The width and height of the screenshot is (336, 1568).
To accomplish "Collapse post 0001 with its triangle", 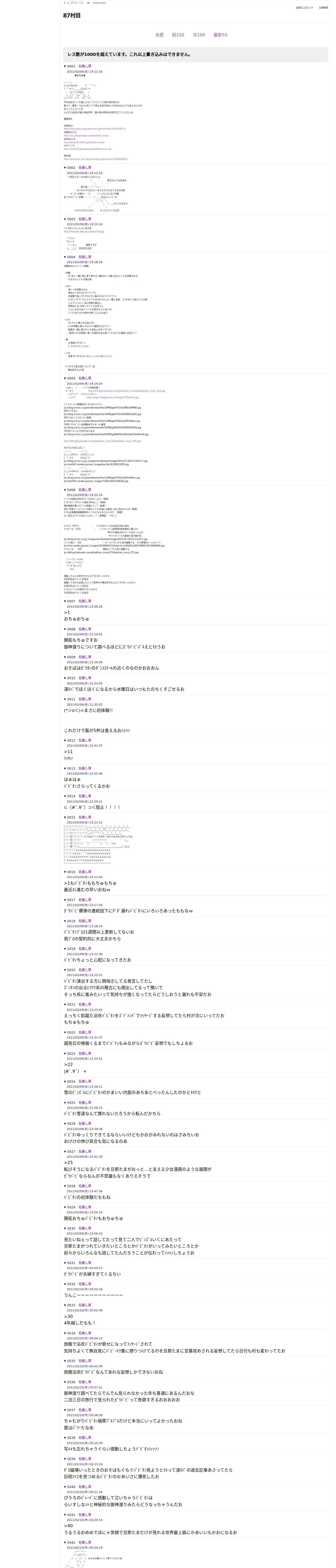I will 65,66.
